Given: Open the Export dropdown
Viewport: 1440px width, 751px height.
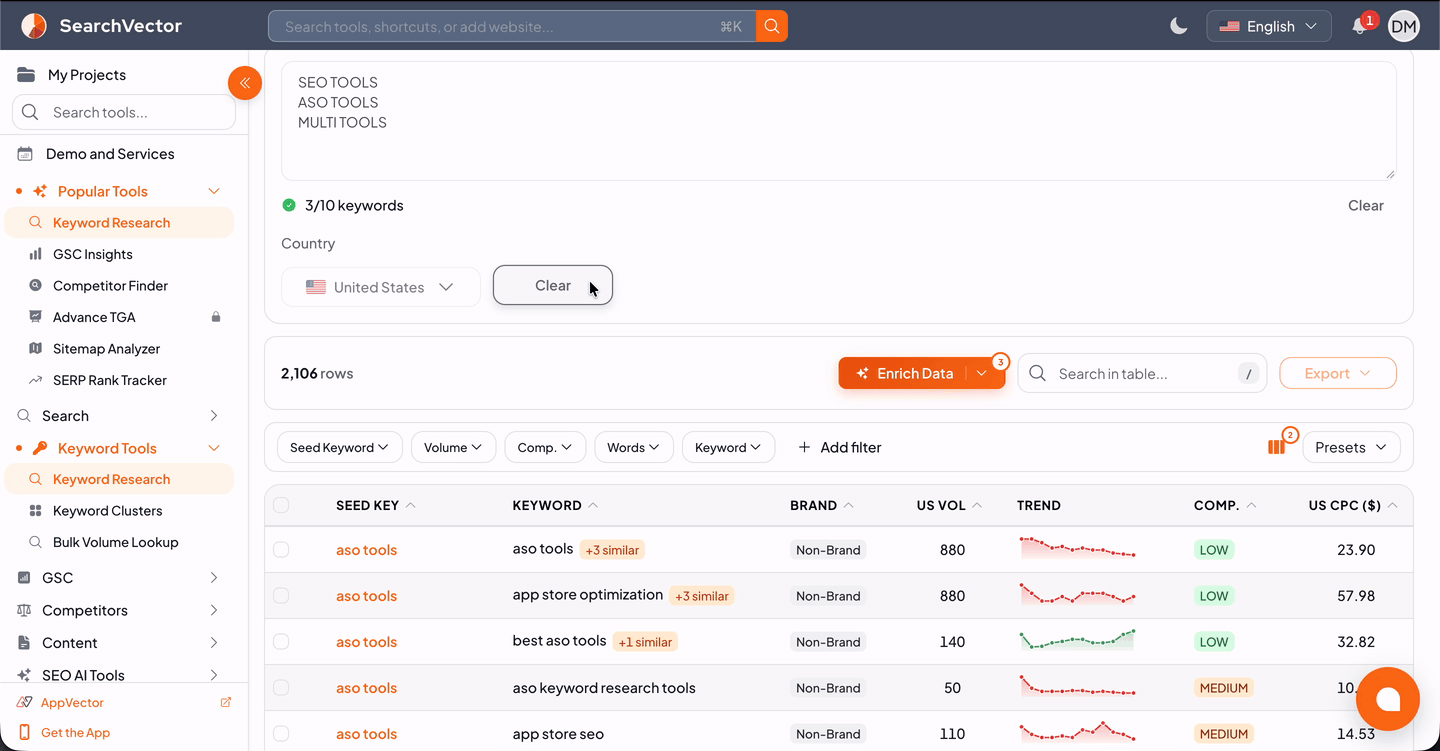Looking at the screenshot, I should point(1338,374).
